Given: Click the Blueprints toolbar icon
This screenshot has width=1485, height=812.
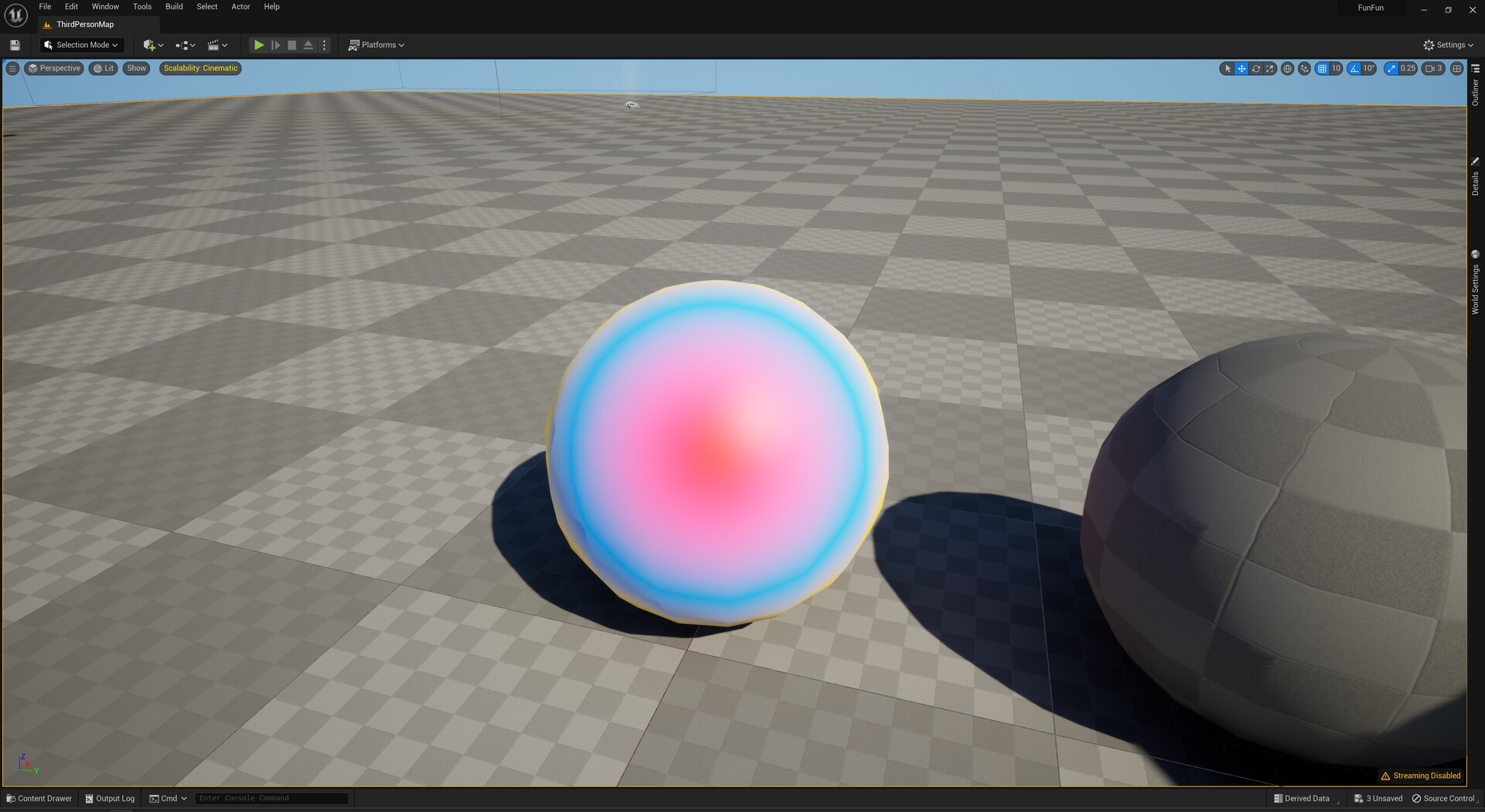Looking at the screenshot, I should [183, 44].
